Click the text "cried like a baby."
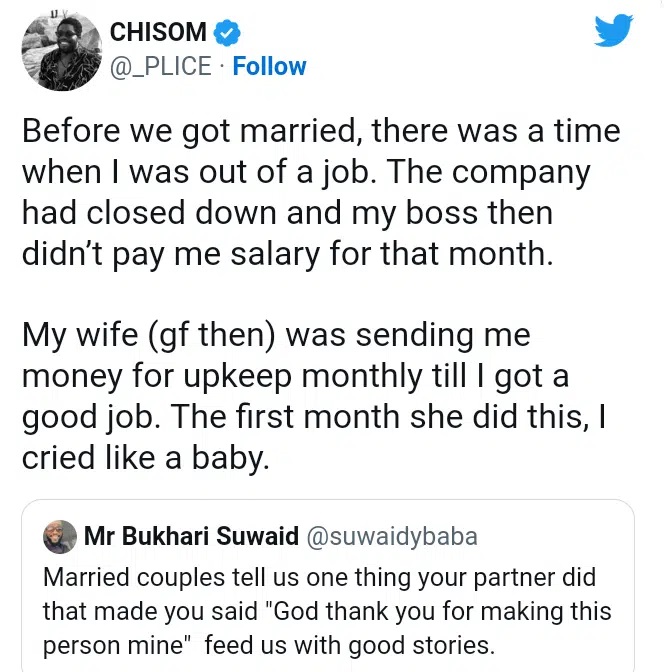 [146, 456]
